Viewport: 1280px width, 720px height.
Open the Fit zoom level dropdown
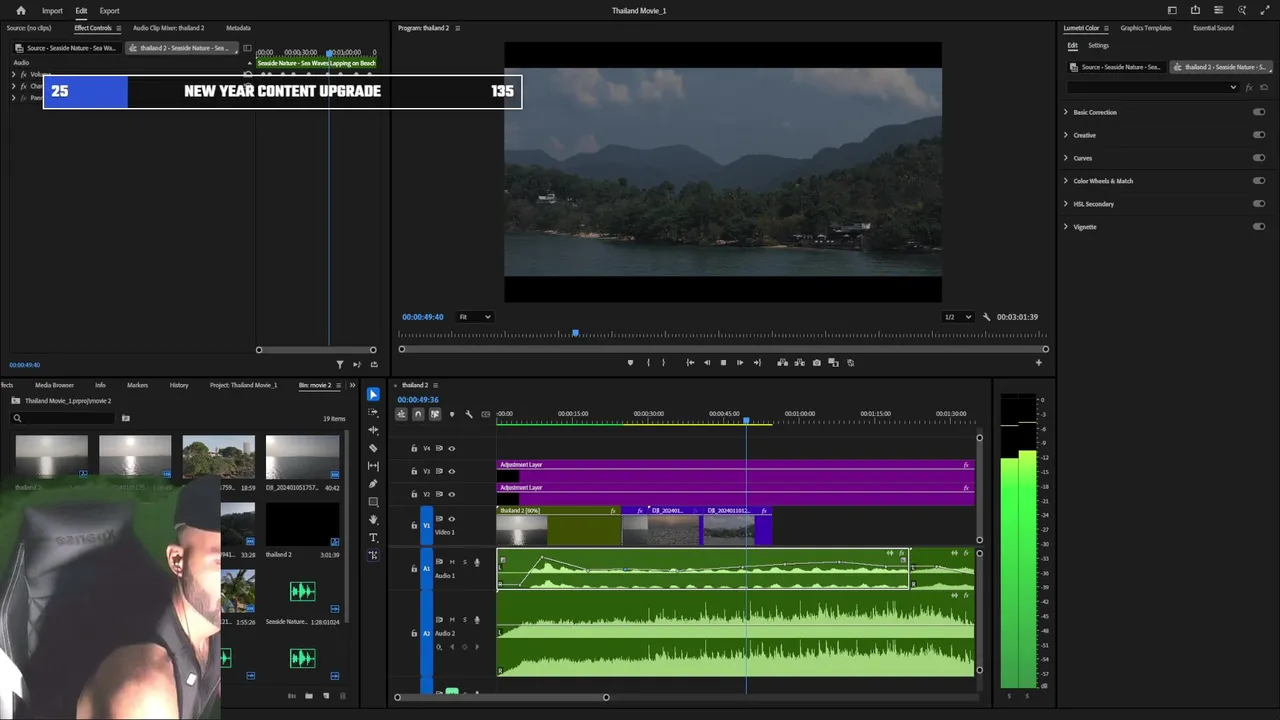[x=475, y=317]
